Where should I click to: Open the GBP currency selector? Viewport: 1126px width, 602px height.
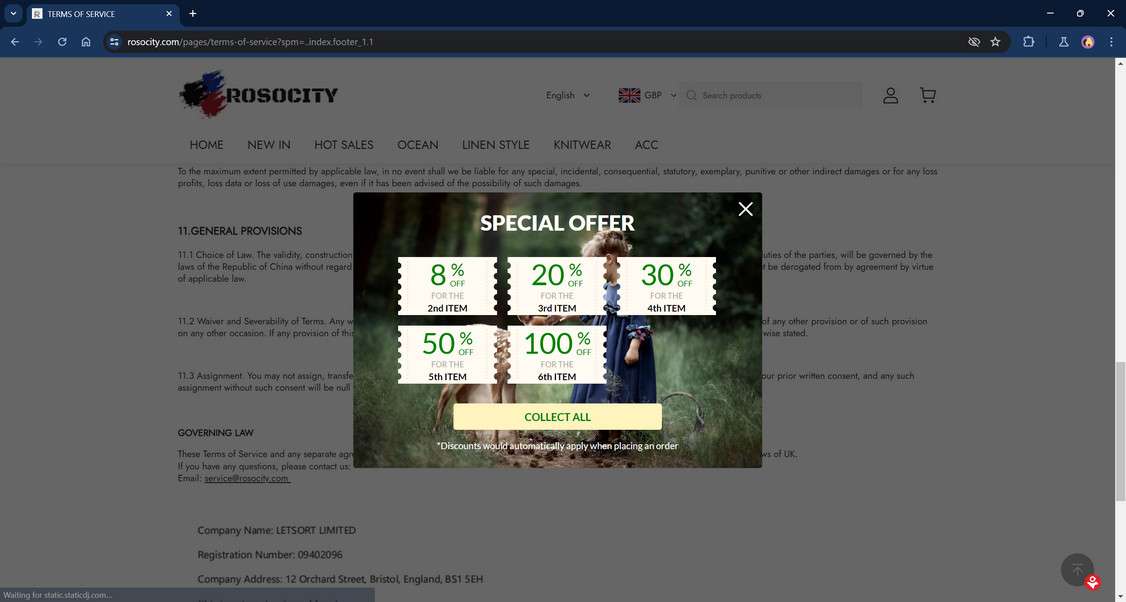tap(648, 95)
